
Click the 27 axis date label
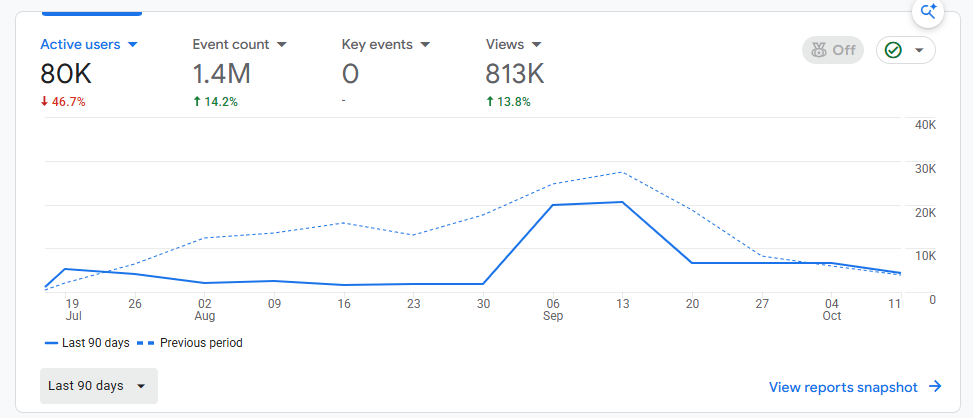(762, 304)
